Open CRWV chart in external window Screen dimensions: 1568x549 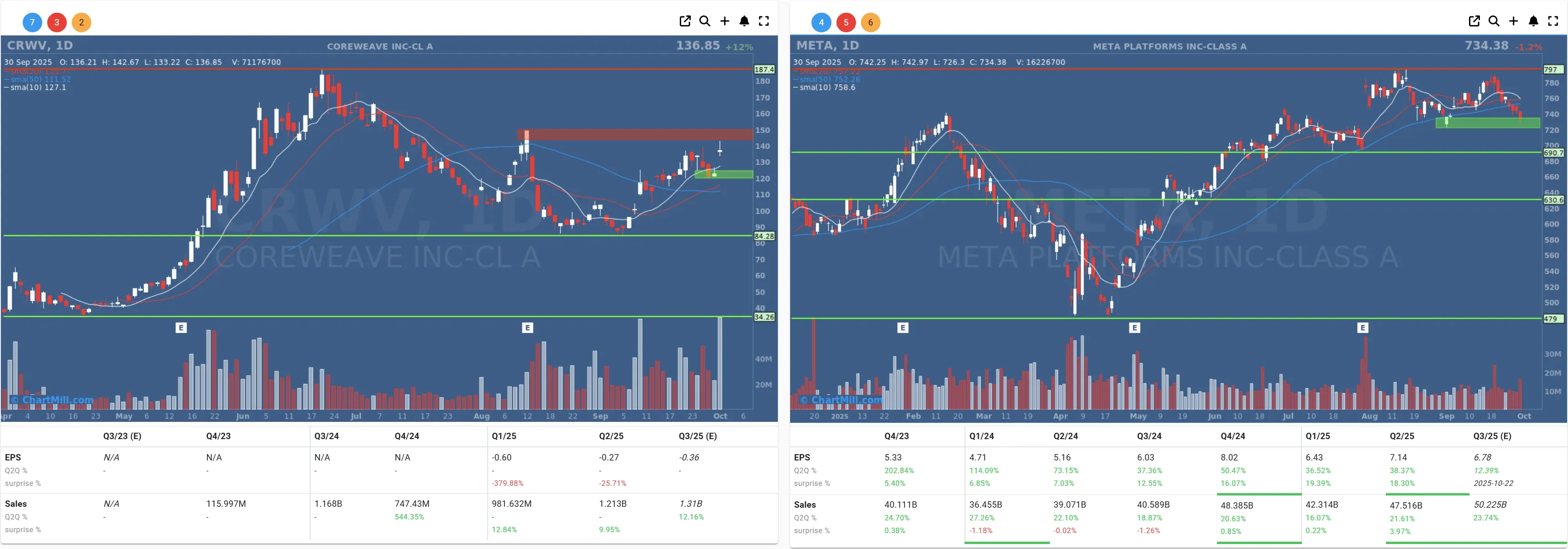pyautogui.click(x=685, y=21)
